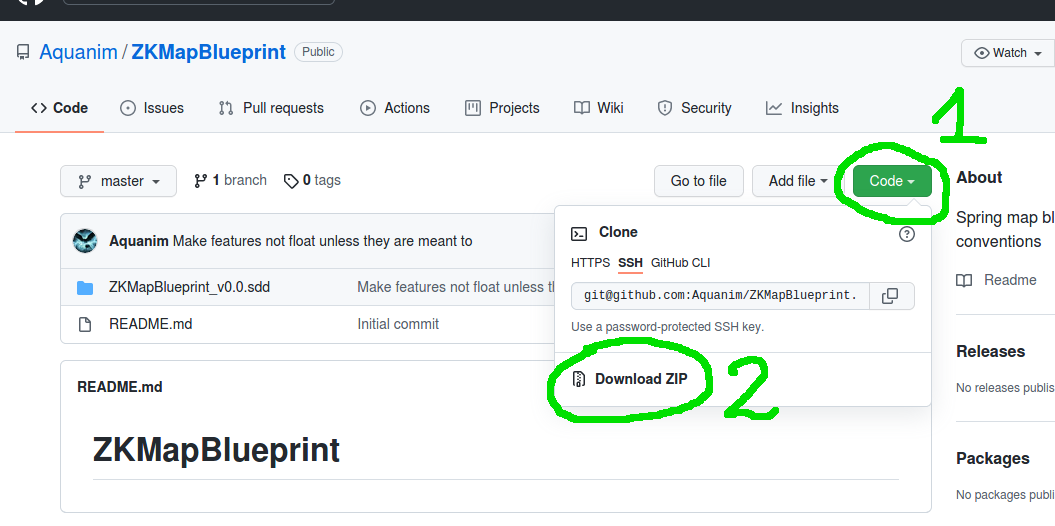The height and width of the screenshot is (526, 1055).
Task: Click the clone help question-mark icon
Action: tap(907, 234)
